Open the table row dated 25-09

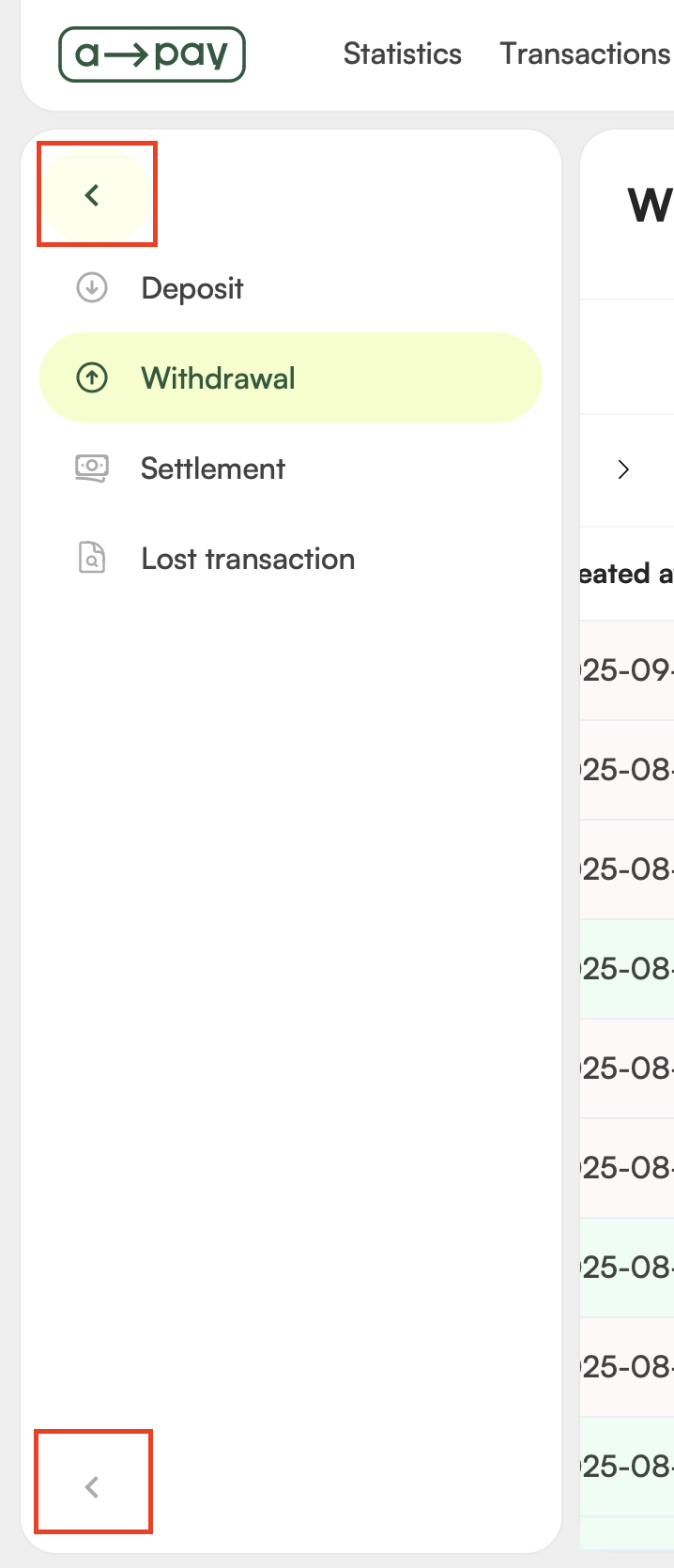click(x=627, y=670)
